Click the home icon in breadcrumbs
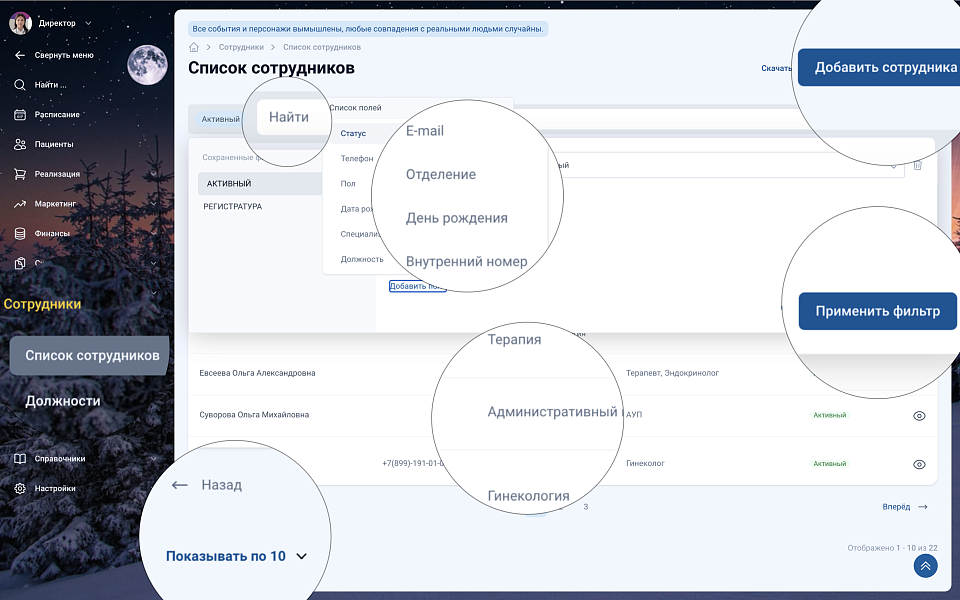This screenshot has width=960, height=600. pyautogui.click(x=194, y=47)
